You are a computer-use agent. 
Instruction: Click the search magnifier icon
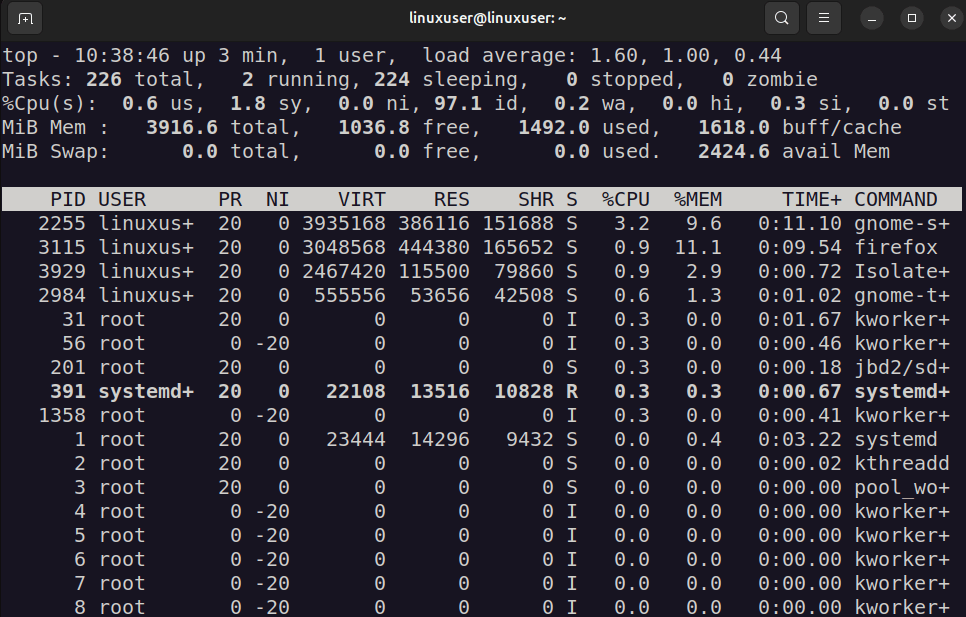click(781, 18)
